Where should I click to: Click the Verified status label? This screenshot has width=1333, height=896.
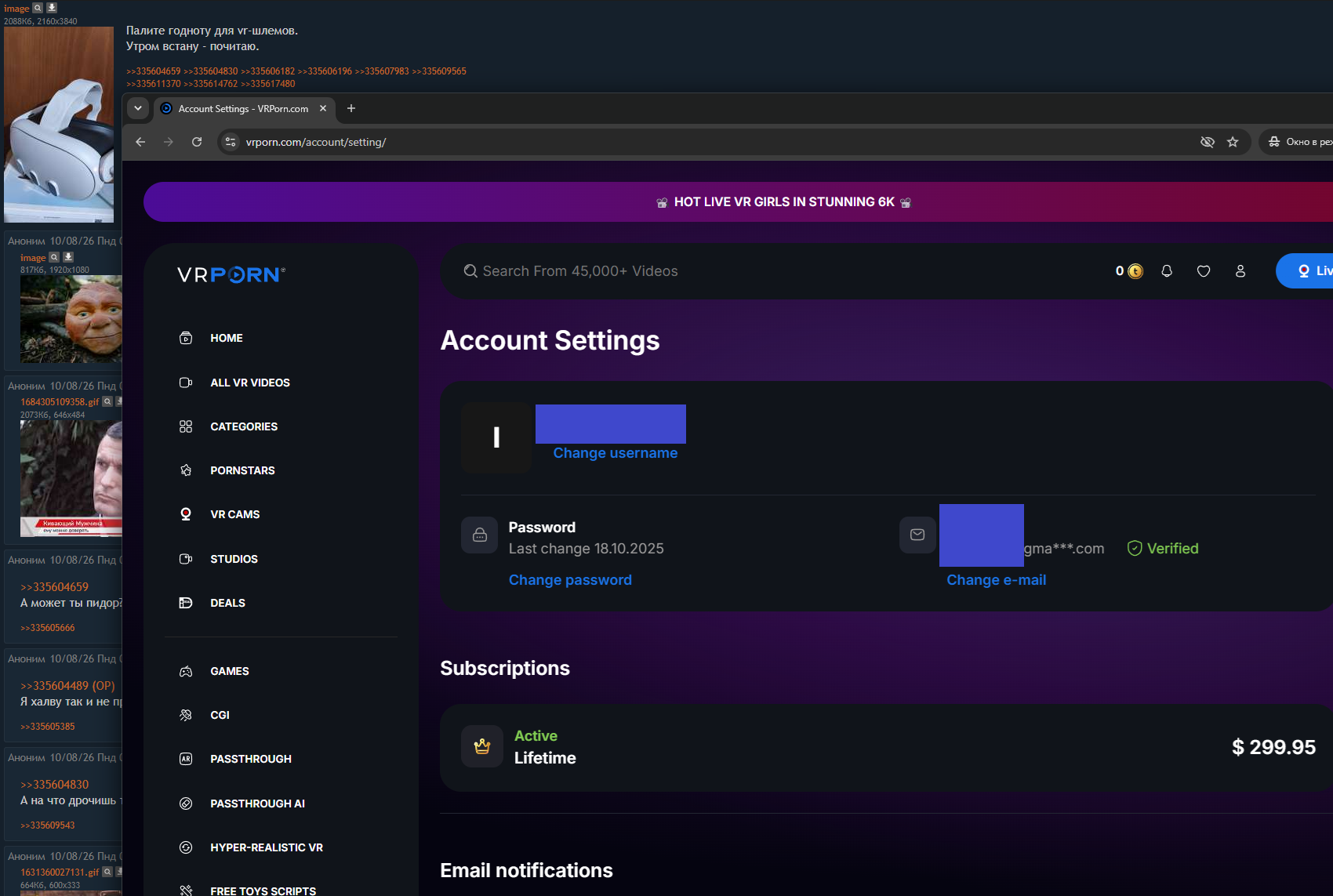(x=1163, y=549)
